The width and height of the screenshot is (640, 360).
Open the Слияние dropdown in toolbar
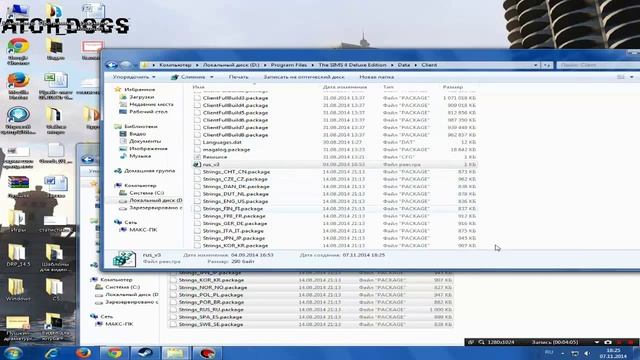(x=192, y=77)
